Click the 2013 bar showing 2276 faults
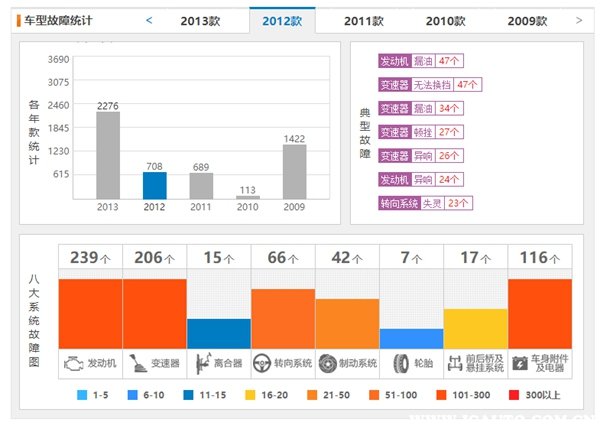 (108, 155)
